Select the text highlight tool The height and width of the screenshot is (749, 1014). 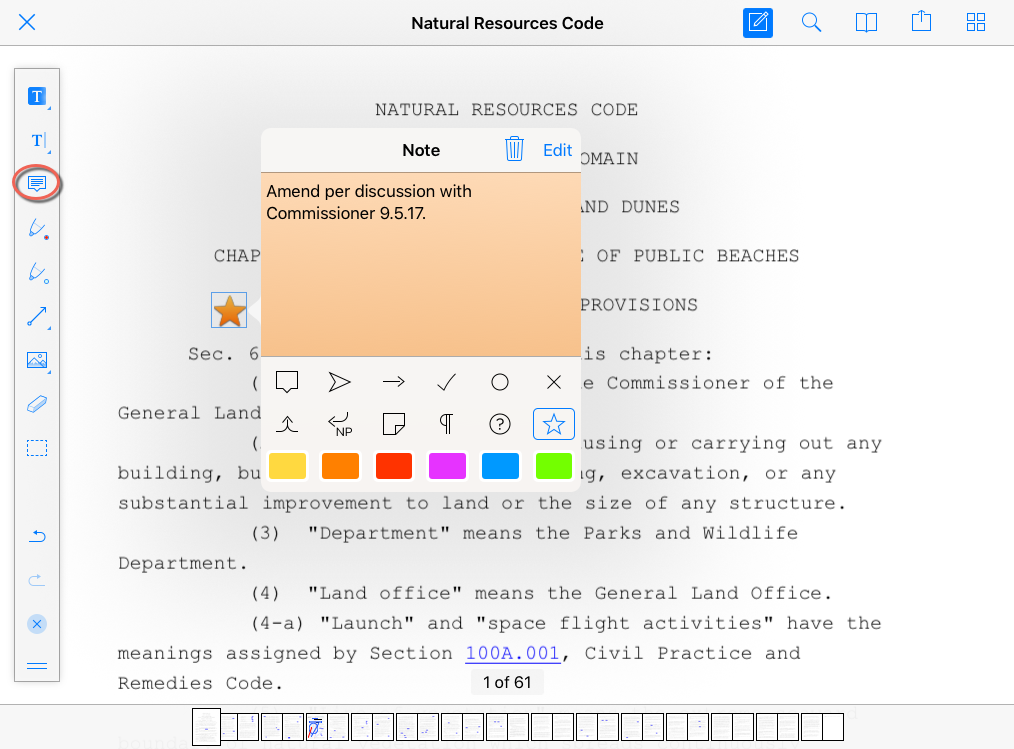pos(37,97)
